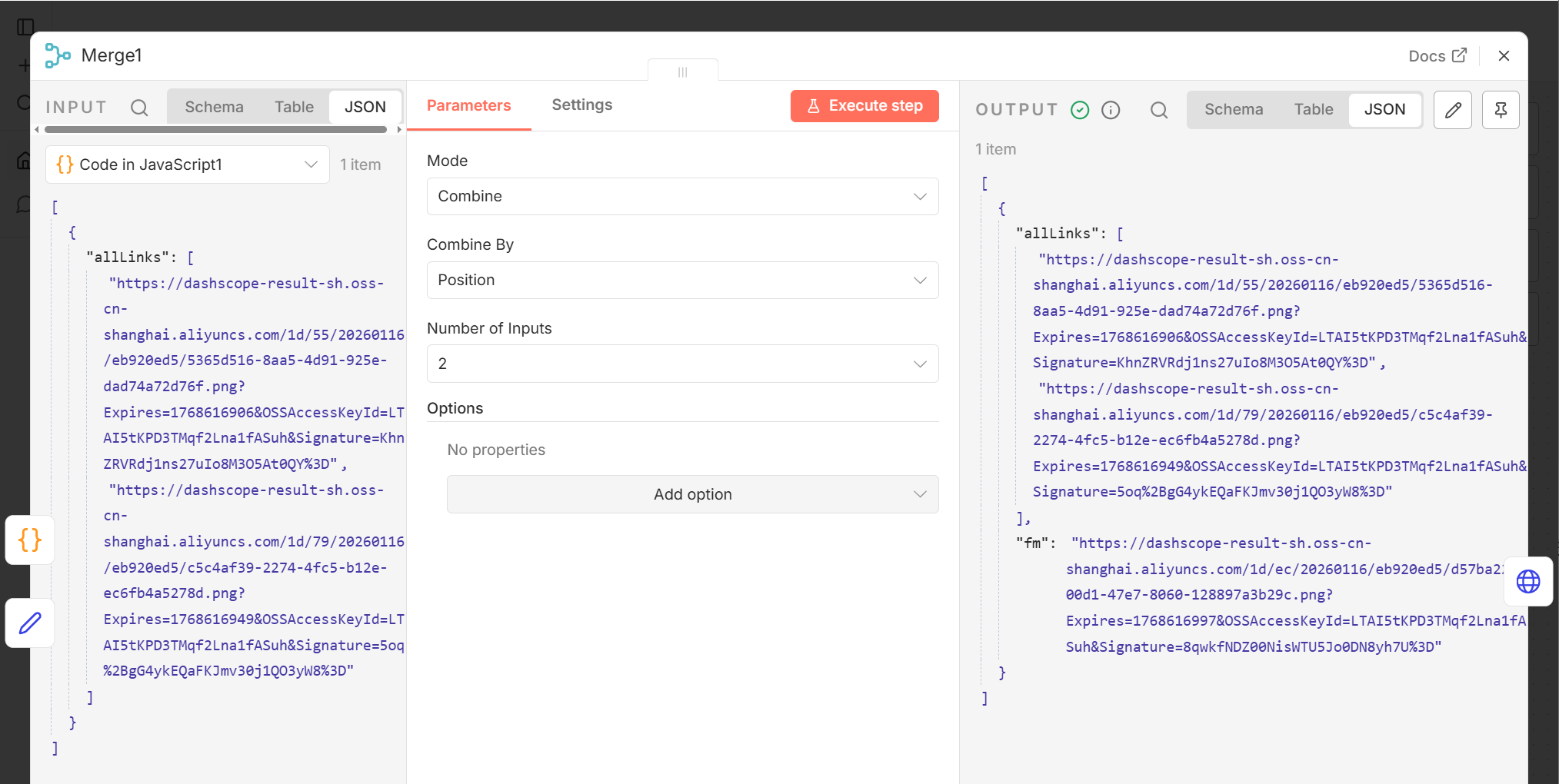This screenshot has height=784, width=1559.
Task: Click the input 1 item count
Action: point(360,164)
